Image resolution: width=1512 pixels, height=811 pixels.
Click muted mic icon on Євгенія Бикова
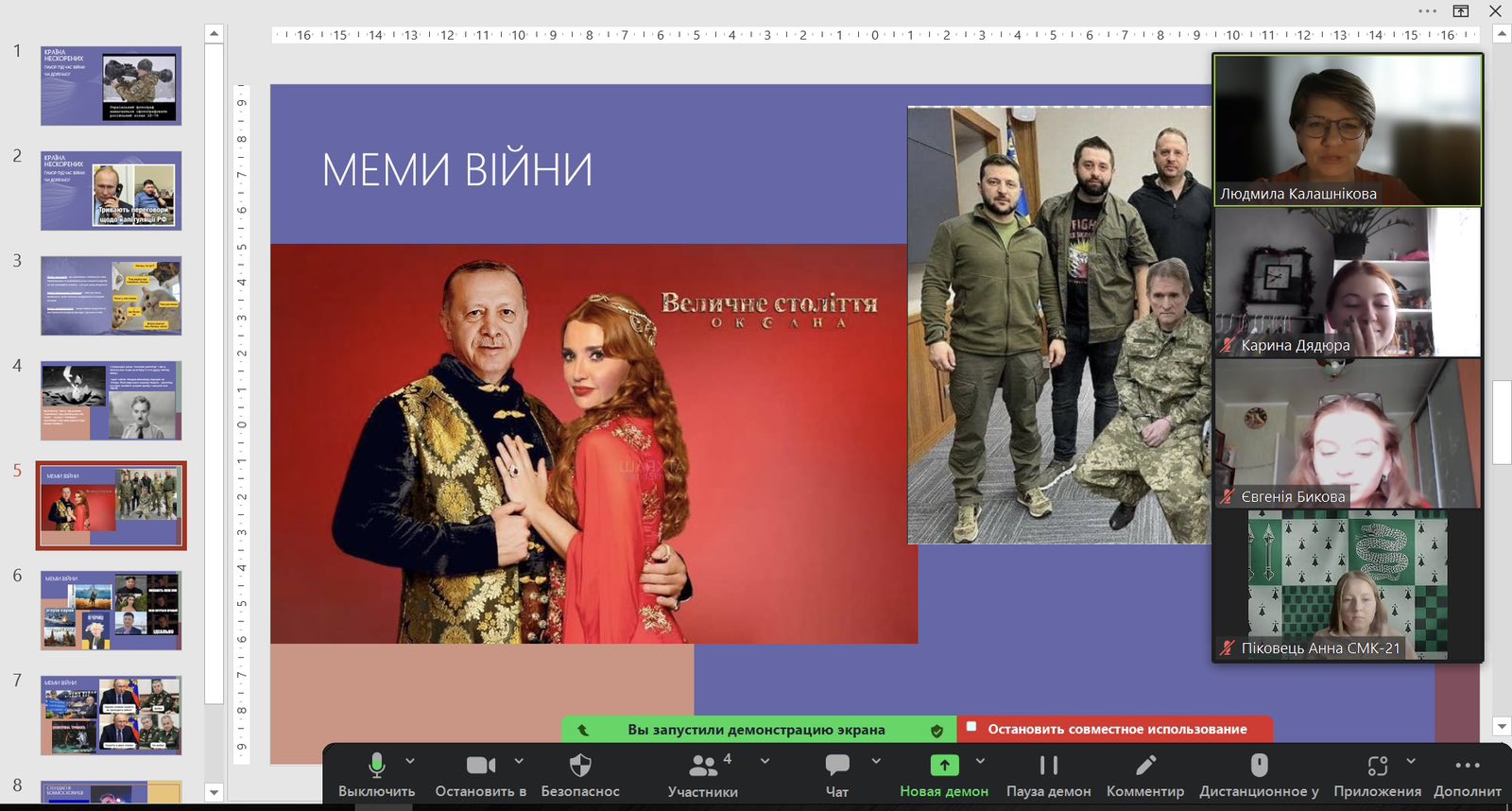(x=1228, y=496)
